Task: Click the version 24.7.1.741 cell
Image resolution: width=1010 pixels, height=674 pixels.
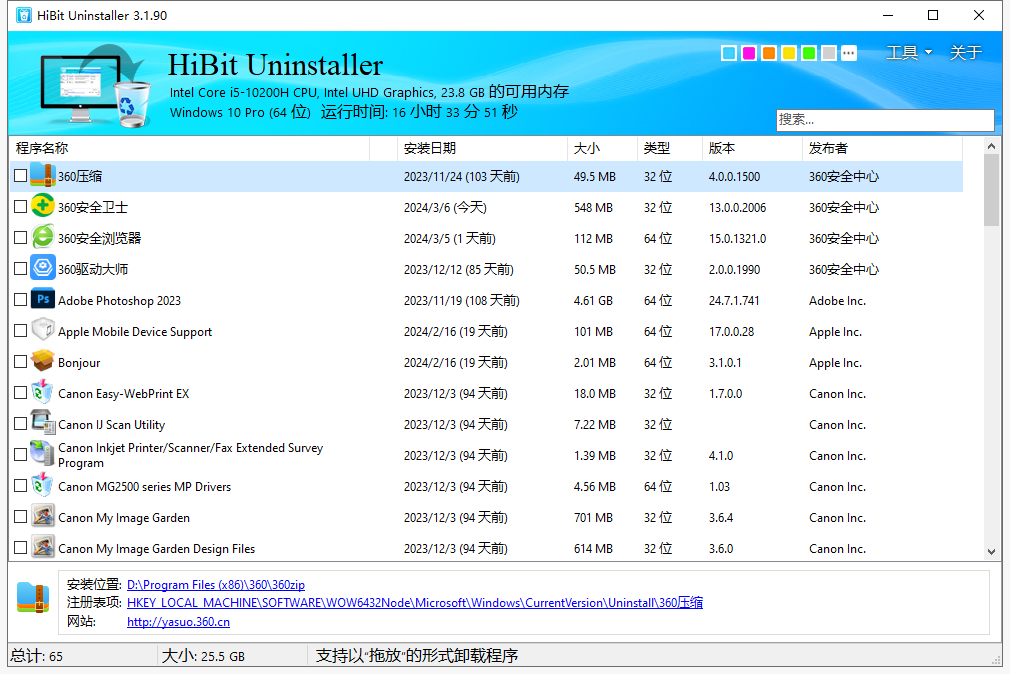Action: click(x=734, y=300)
